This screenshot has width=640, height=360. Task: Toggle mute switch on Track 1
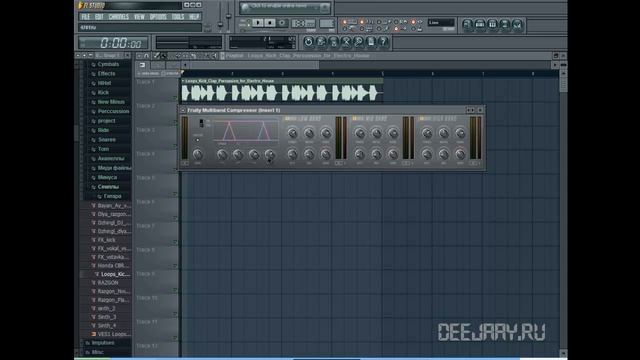175,98
